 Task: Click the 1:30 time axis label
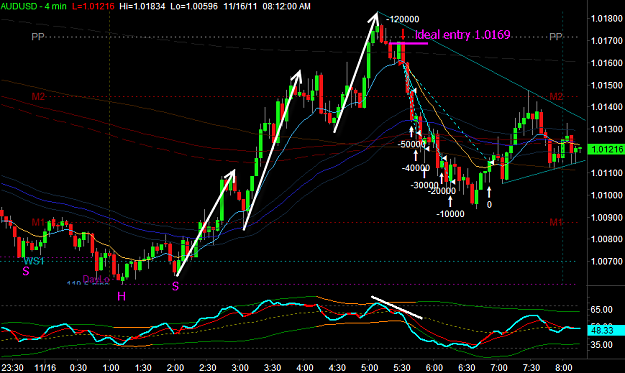143,367
